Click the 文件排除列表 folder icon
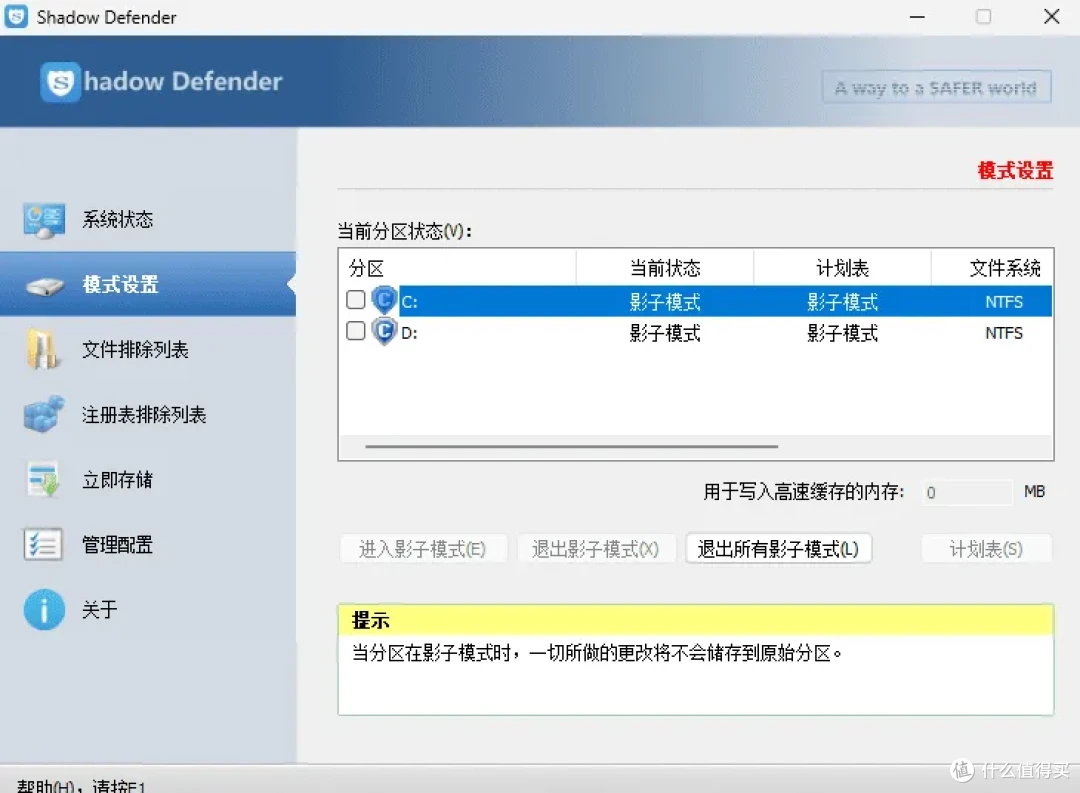This screenshot has height=793, width=1080. coord(43,349)
